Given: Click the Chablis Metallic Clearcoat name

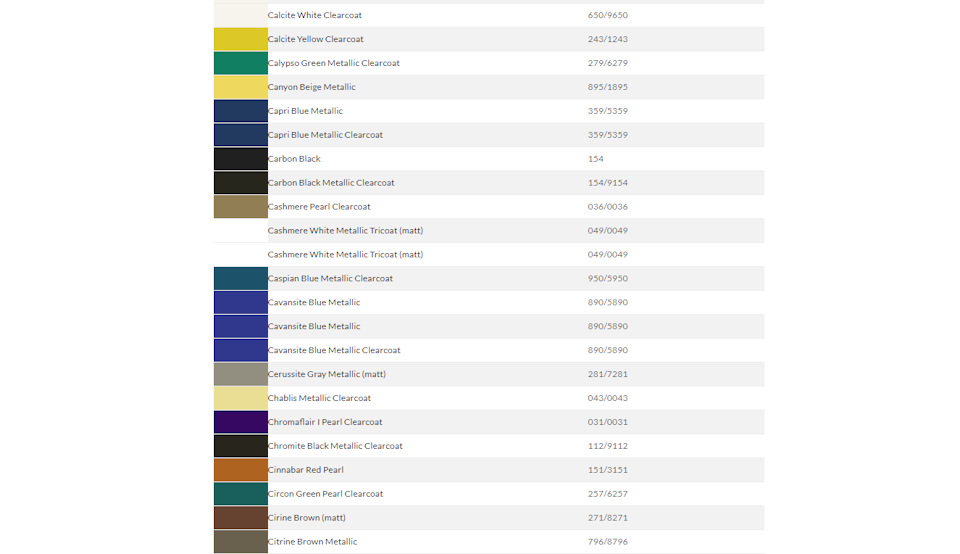Looking at the screenshot, I should point(319,398).
